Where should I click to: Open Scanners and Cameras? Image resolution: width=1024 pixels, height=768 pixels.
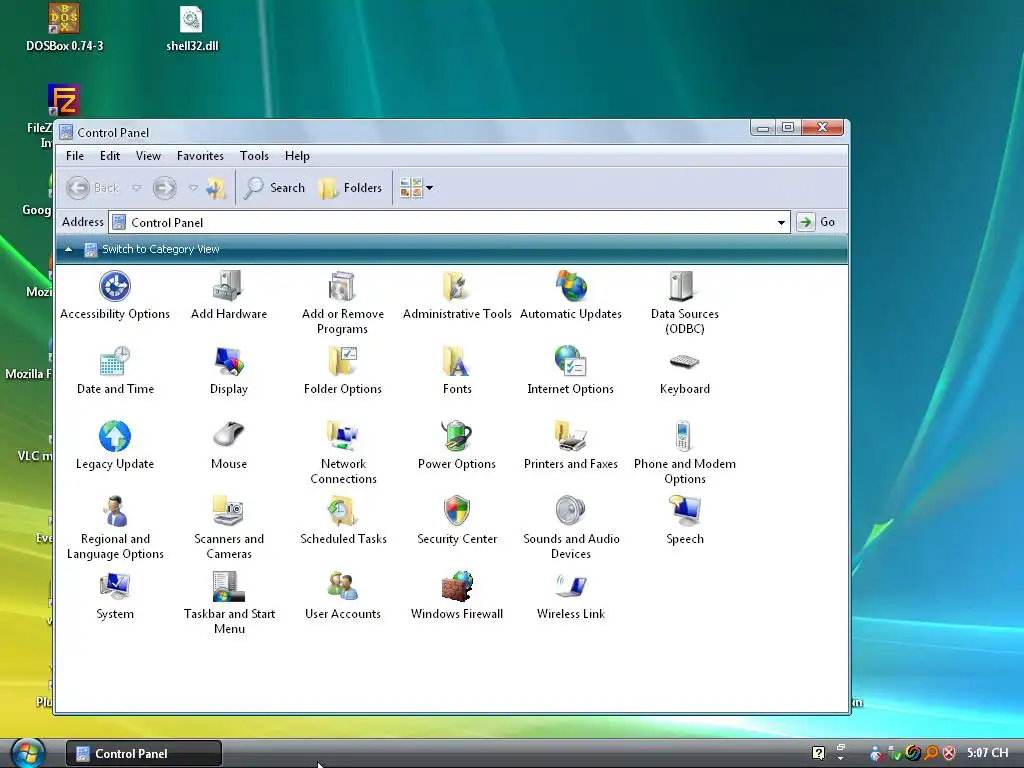(x=229, y=528)
